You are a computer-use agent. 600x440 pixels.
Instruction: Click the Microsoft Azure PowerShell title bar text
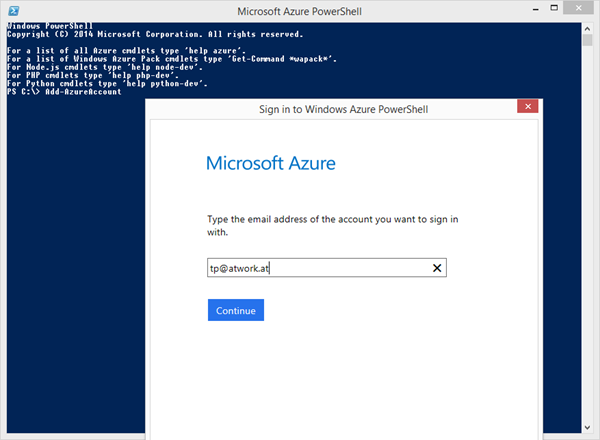300,12
